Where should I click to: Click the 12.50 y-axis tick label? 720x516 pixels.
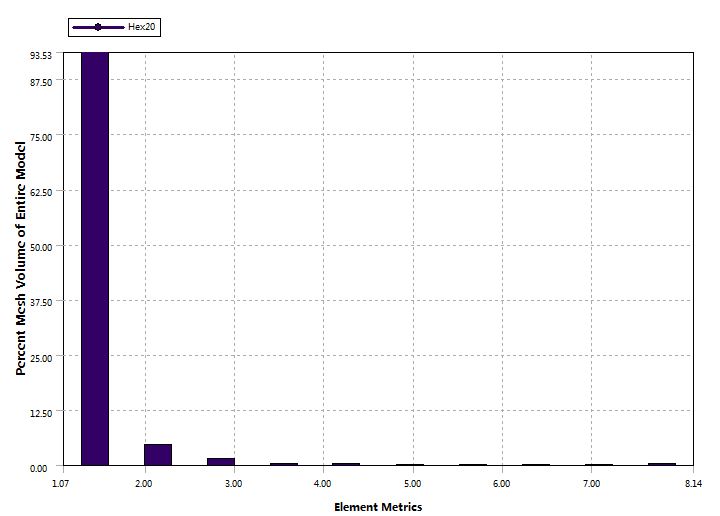point(39,412)
